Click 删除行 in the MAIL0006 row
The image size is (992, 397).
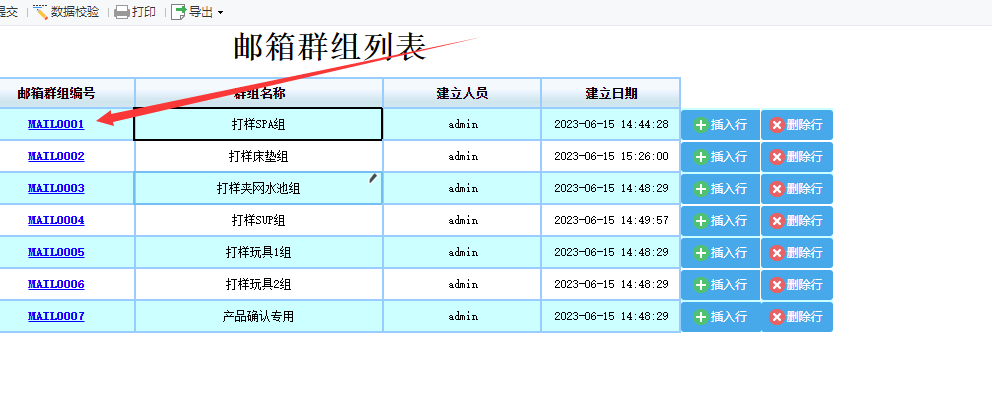click(x=797, y=285)
